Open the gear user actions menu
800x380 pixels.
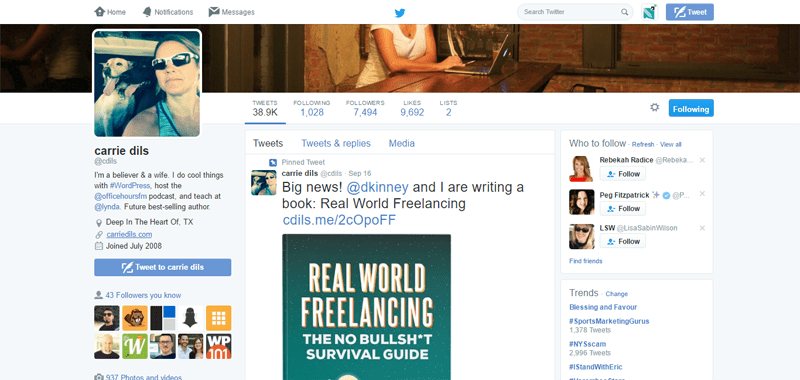[x=655, y=107]
